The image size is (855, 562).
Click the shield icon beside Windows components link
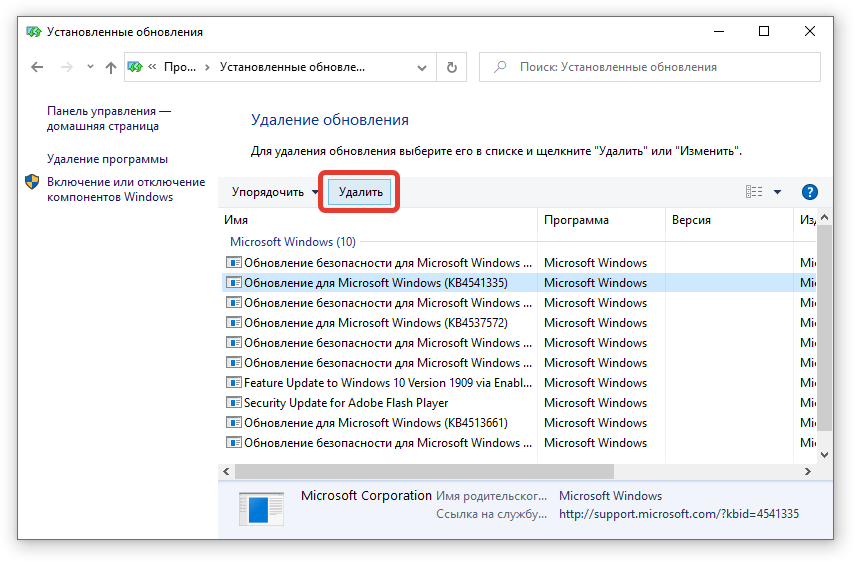32,182
